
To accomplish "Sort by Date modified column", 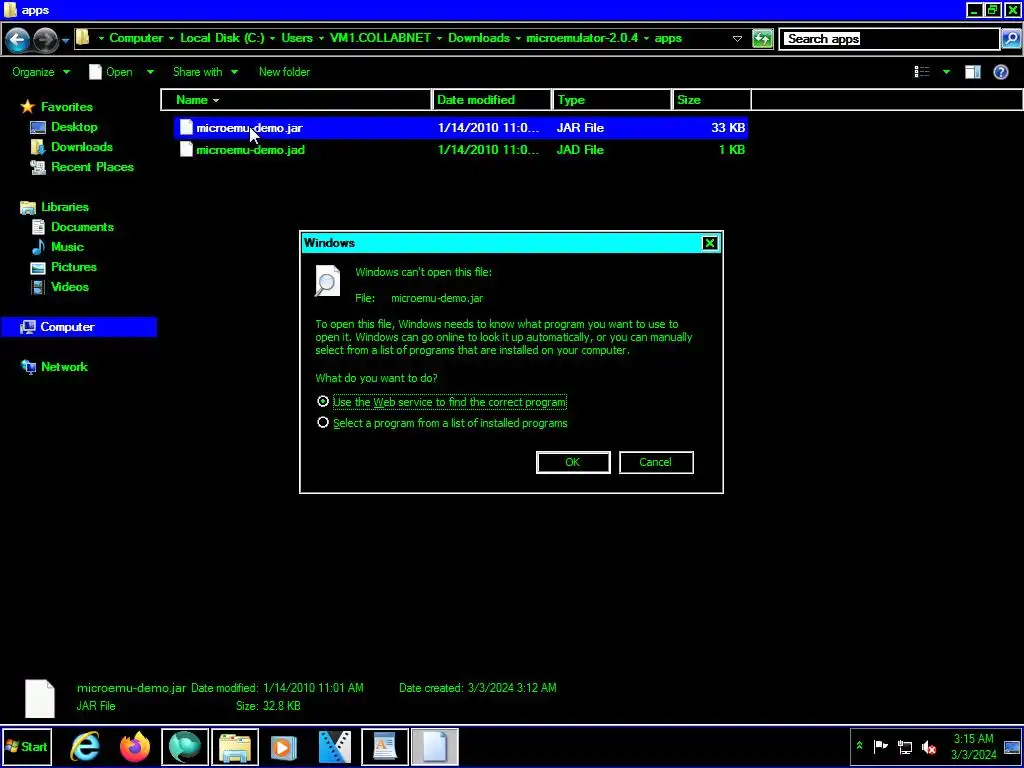I will coord(492,100).
